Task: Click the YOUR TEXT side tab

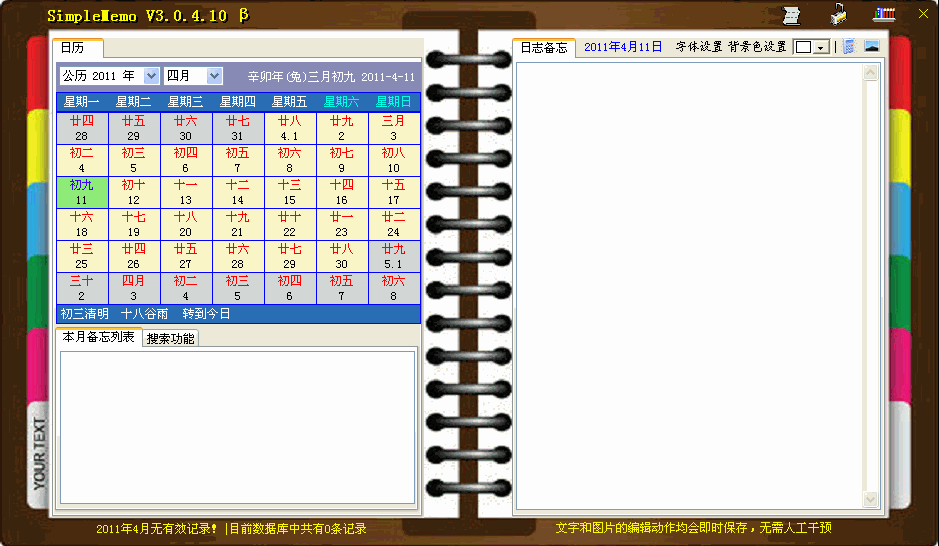Action: pos(40,454)
